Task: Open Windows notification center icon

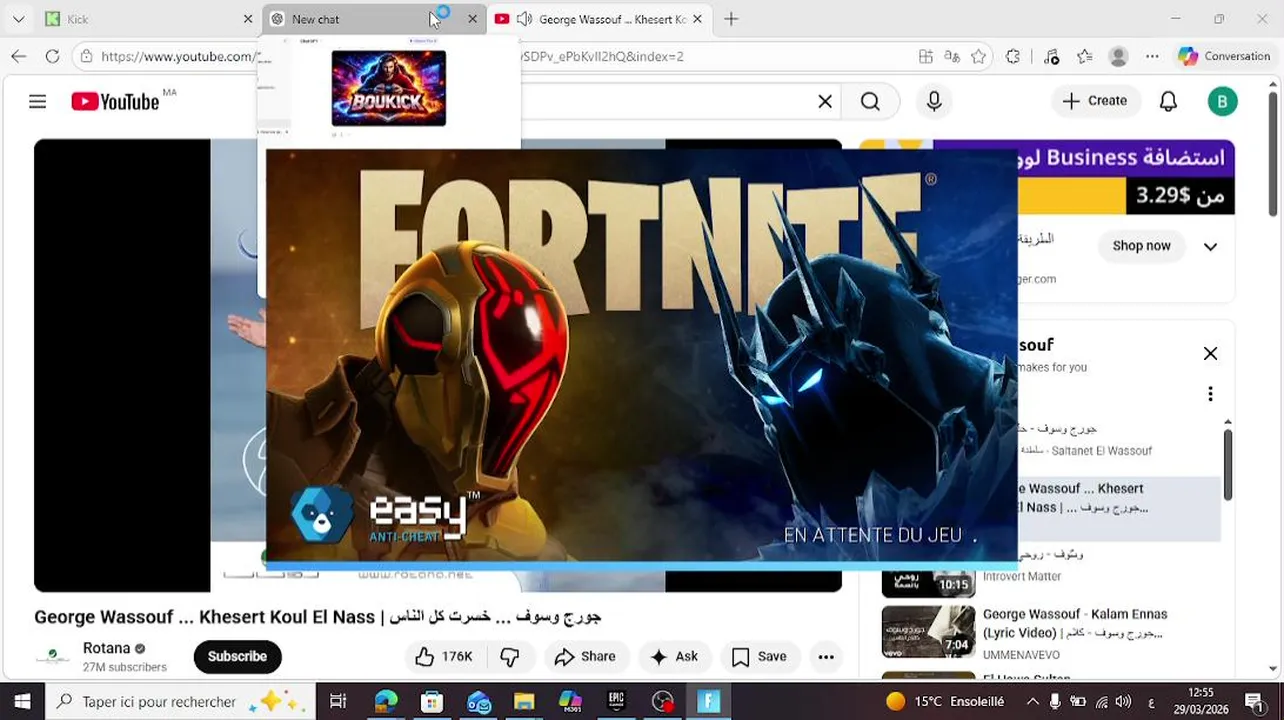Action: 1254,702
